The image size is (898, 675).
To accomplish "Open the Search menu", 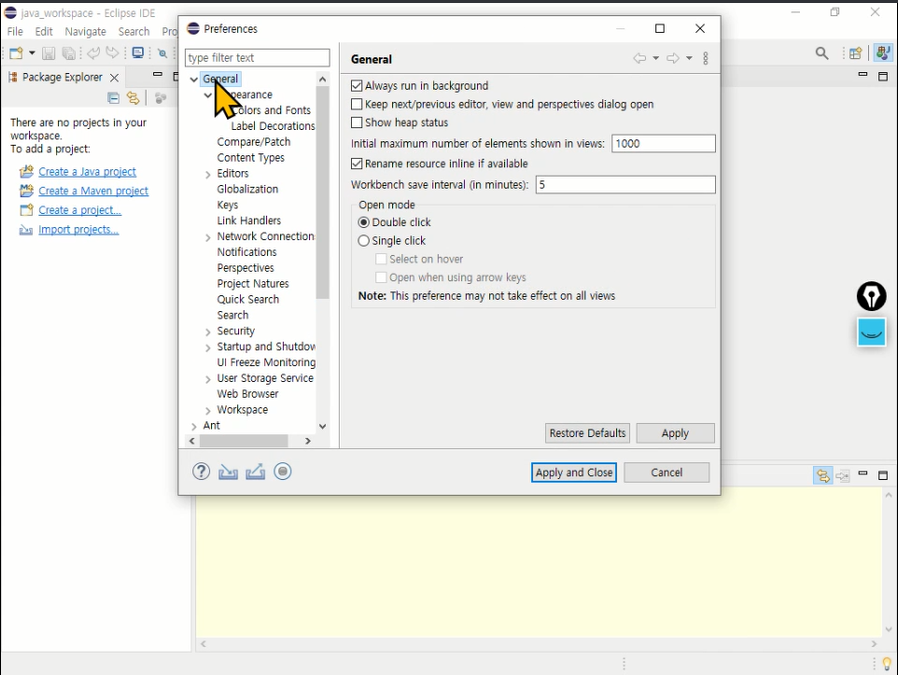I will point(134,31).
